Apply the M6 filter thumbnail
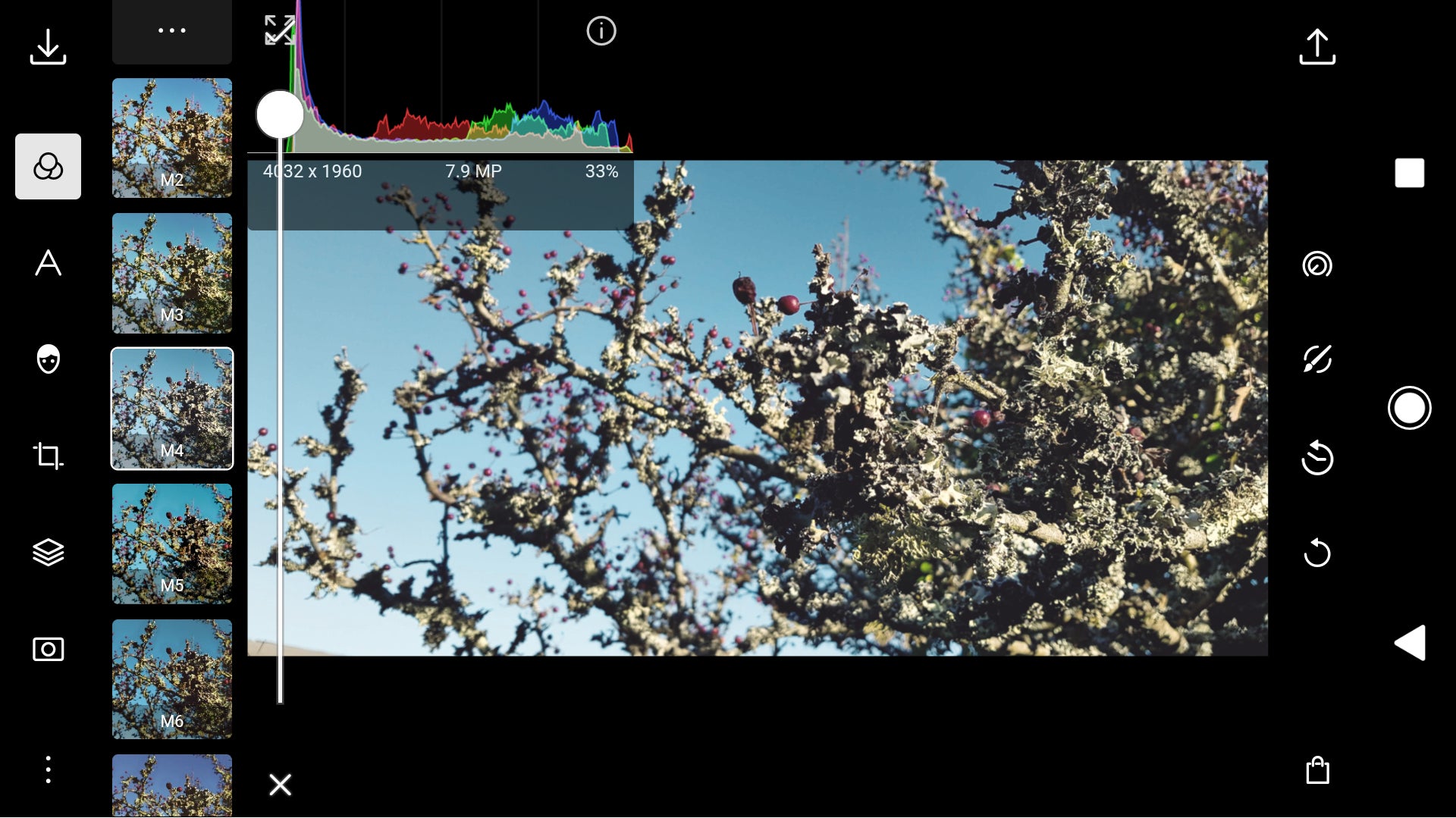 172,679
